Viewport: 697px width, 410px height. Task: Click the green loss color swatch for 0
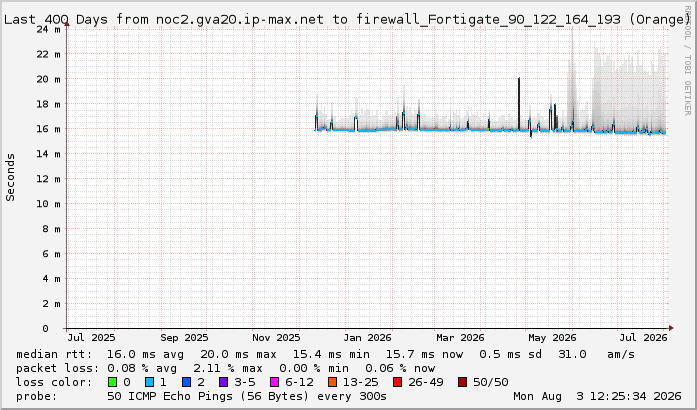[112, 382]
